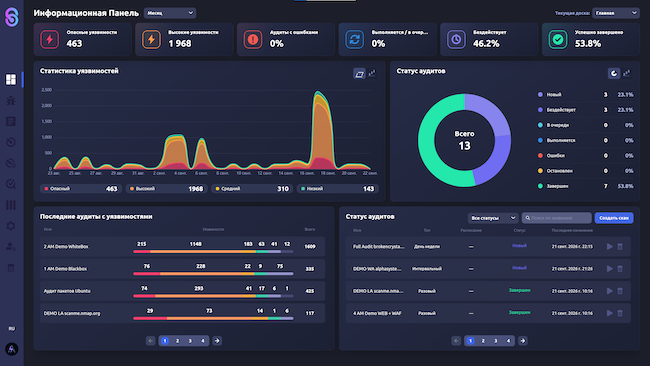Image resolution: width=650 pixels, height=366 pixels.
Task: Open the checkmark search sidebar icon
Action: click(11, 184)
